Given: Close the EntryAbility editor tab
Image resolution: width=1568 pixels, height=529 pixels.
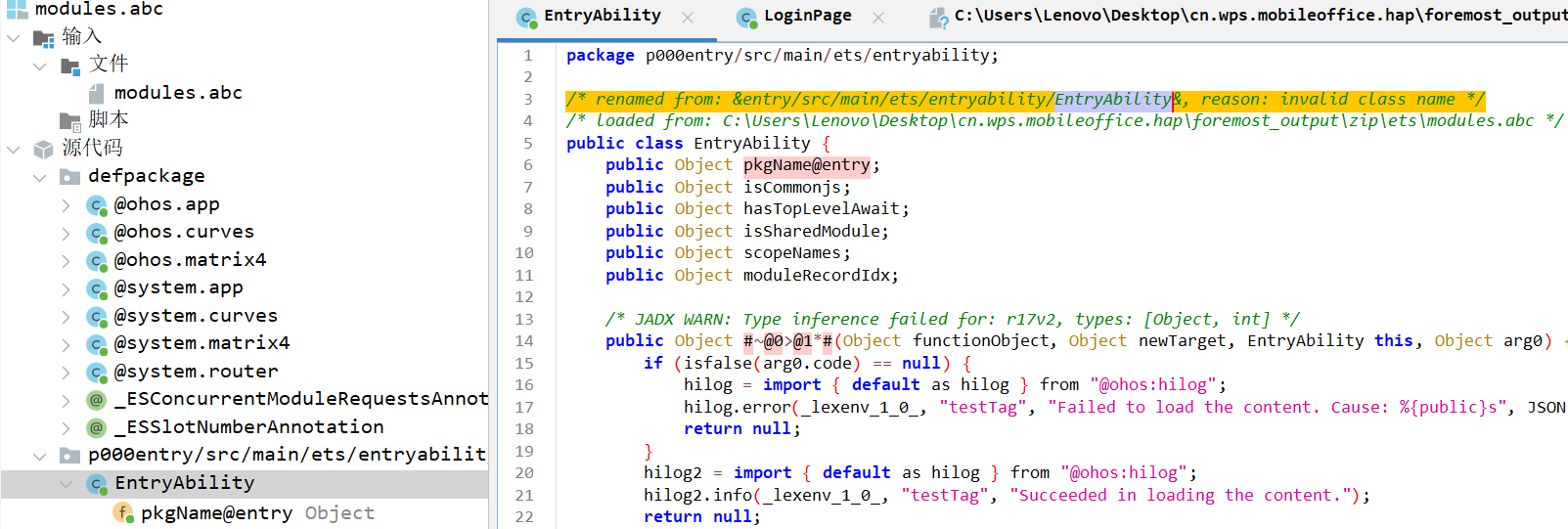Looking at the screenshot, I should pyautogui.click(x=688, y=17).
